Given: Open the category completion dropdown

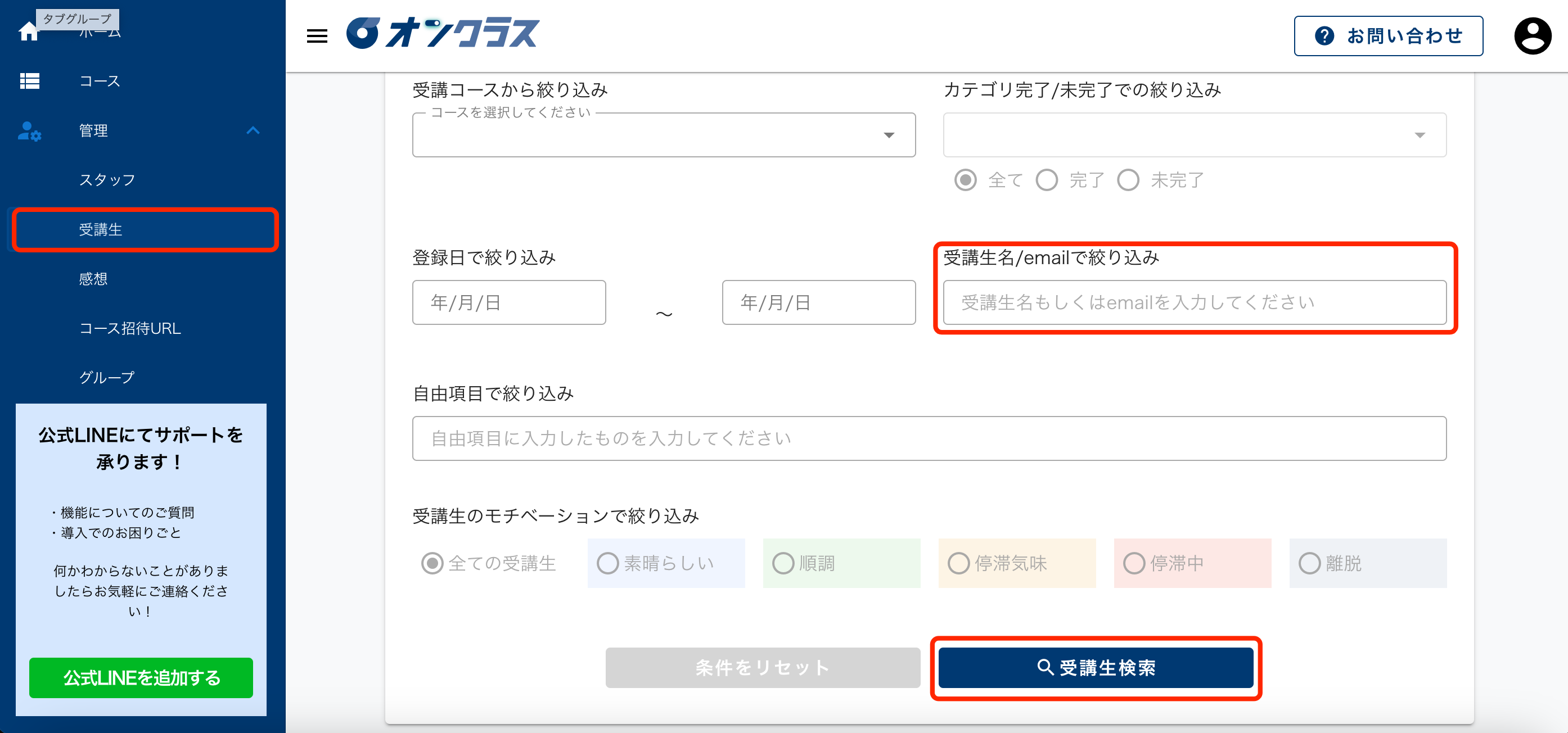Looking at the screenshot, I should pyautogui.click(x=1194, y=134).
